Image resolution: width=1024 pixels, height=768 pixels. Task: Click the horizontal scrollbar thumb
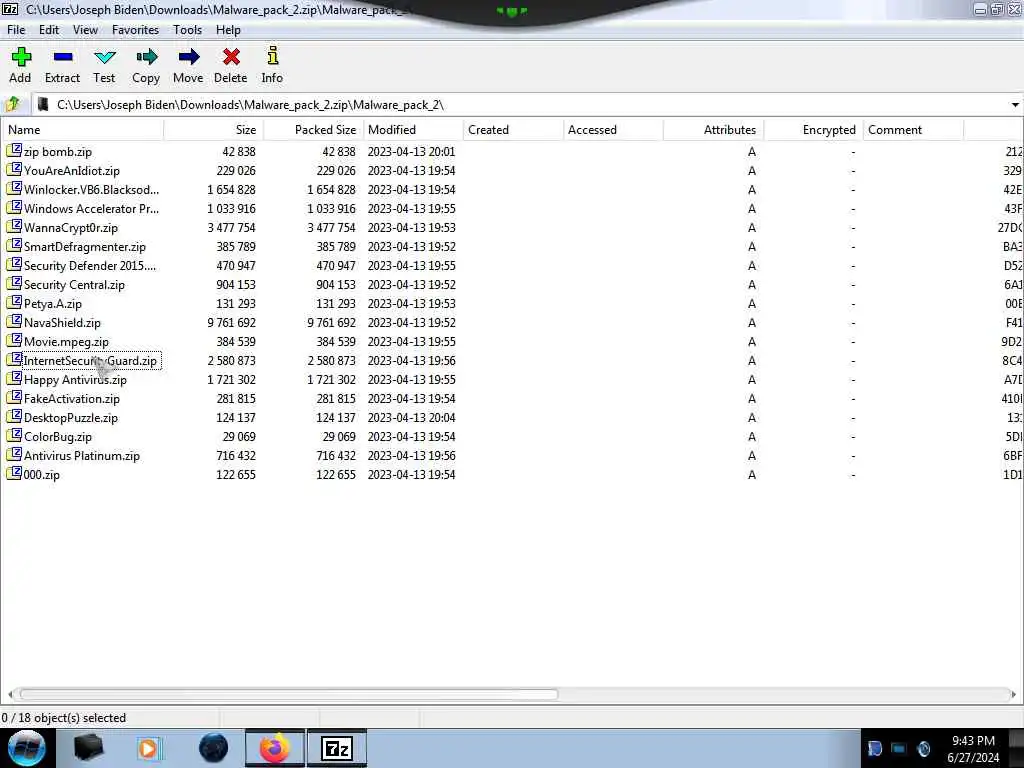coord(289,694)
